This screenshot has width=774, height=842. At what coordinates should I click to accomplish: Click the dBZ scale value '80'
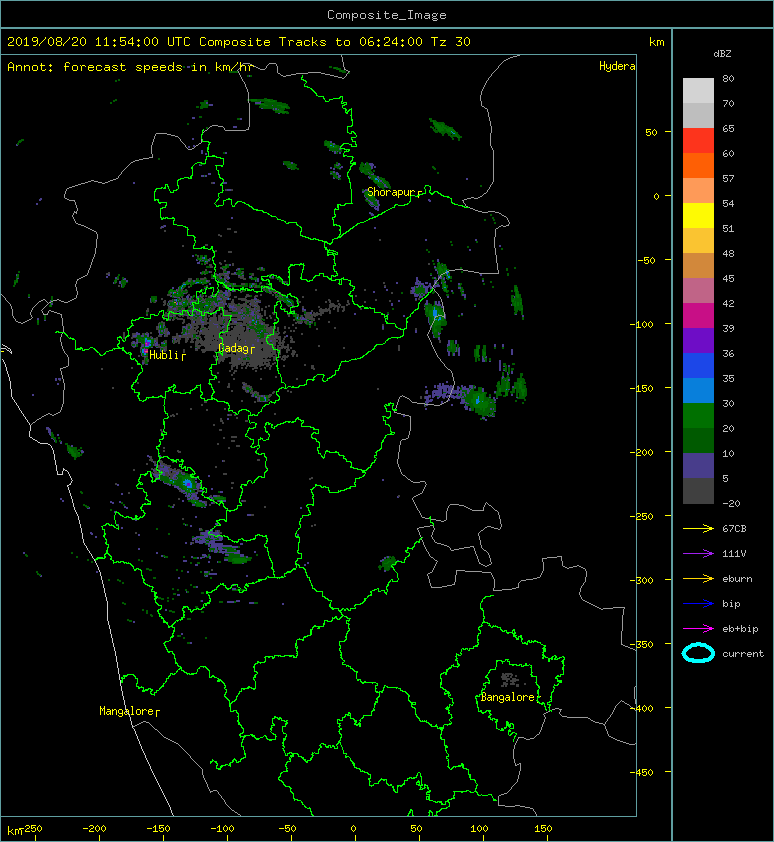pyautogui.click(x=728, y=78)
